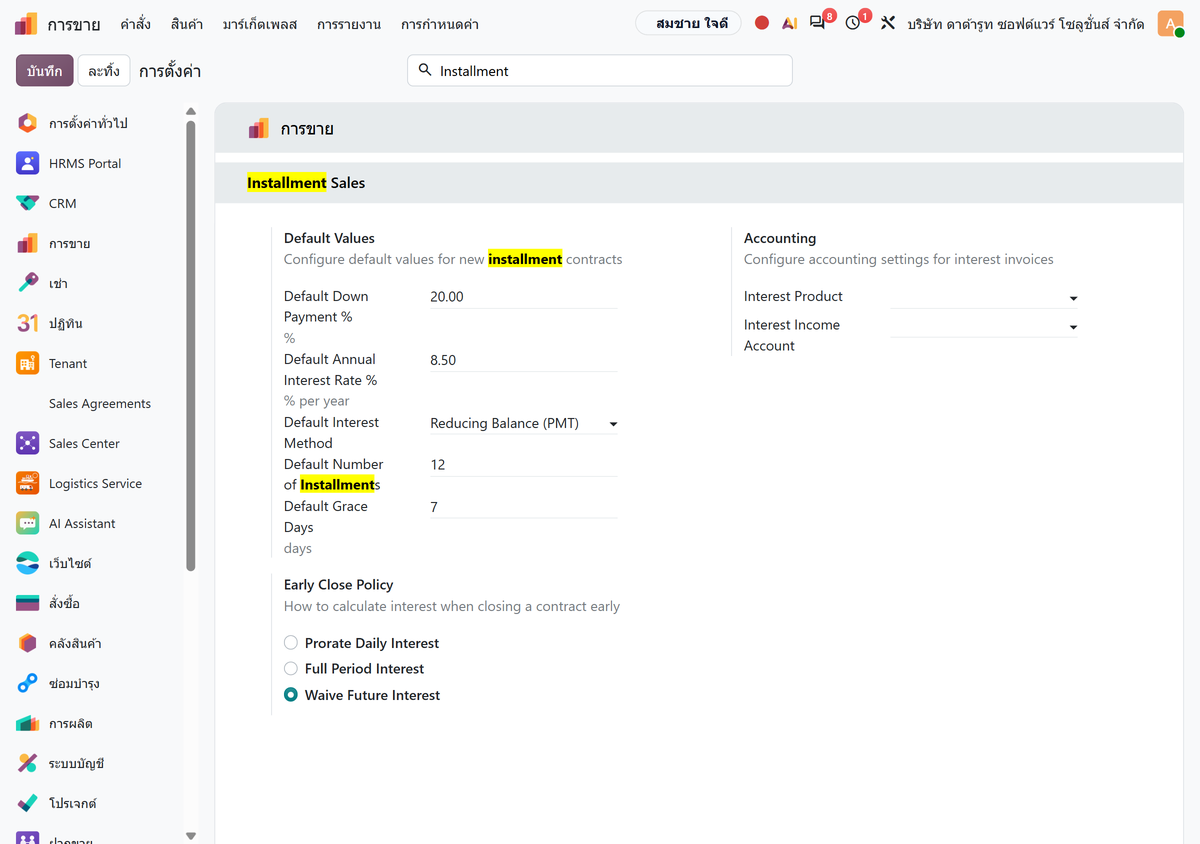
Task: Select the HRMS Portal sidebar icon
Action: (28, 163)
